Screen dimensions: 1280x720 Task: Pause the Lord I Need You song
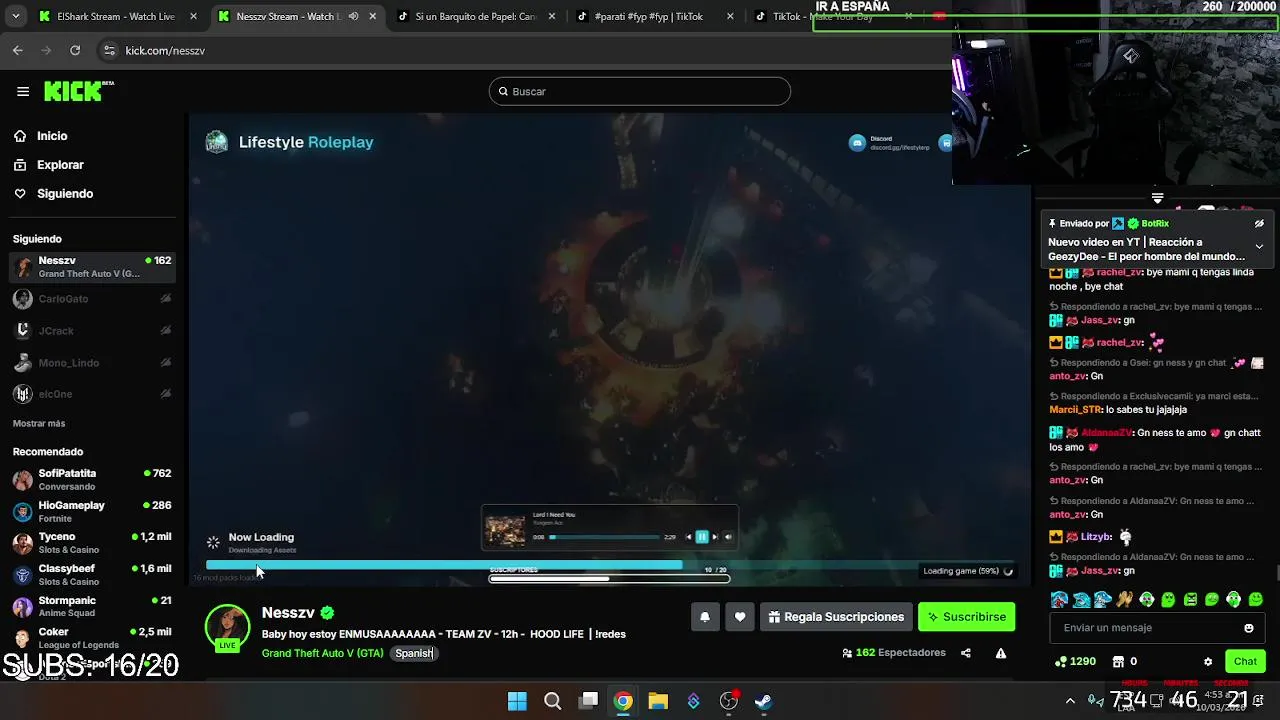(702, 537)
